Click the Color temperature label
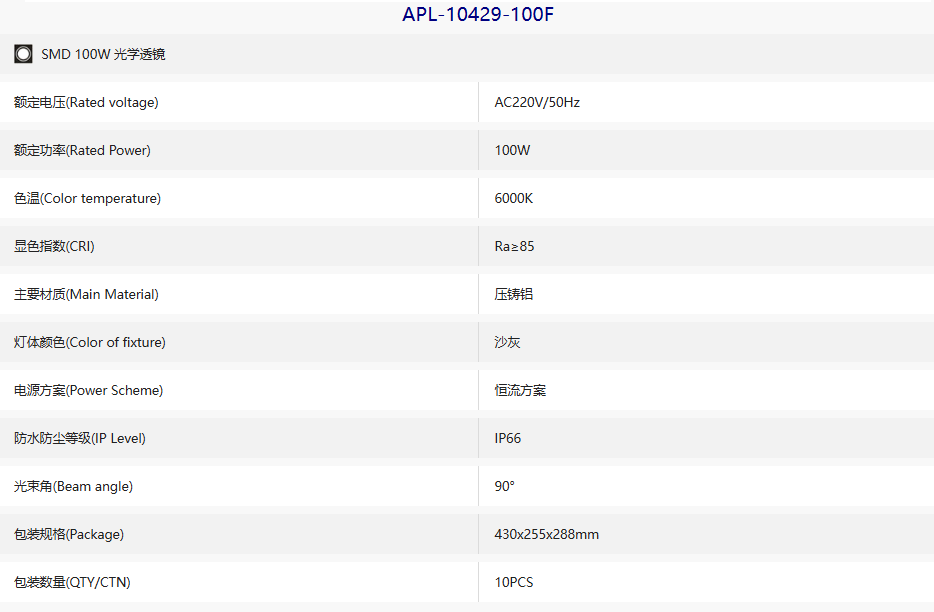The image size is (934, 612). click(x=88, y=198)
